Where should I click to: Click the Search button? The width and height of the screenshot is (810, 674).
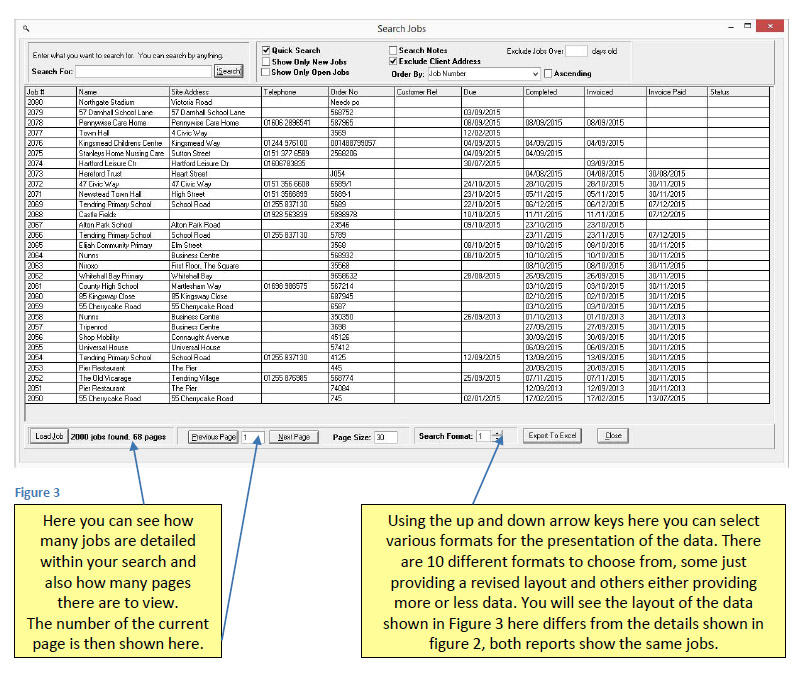tap(228, 71)
